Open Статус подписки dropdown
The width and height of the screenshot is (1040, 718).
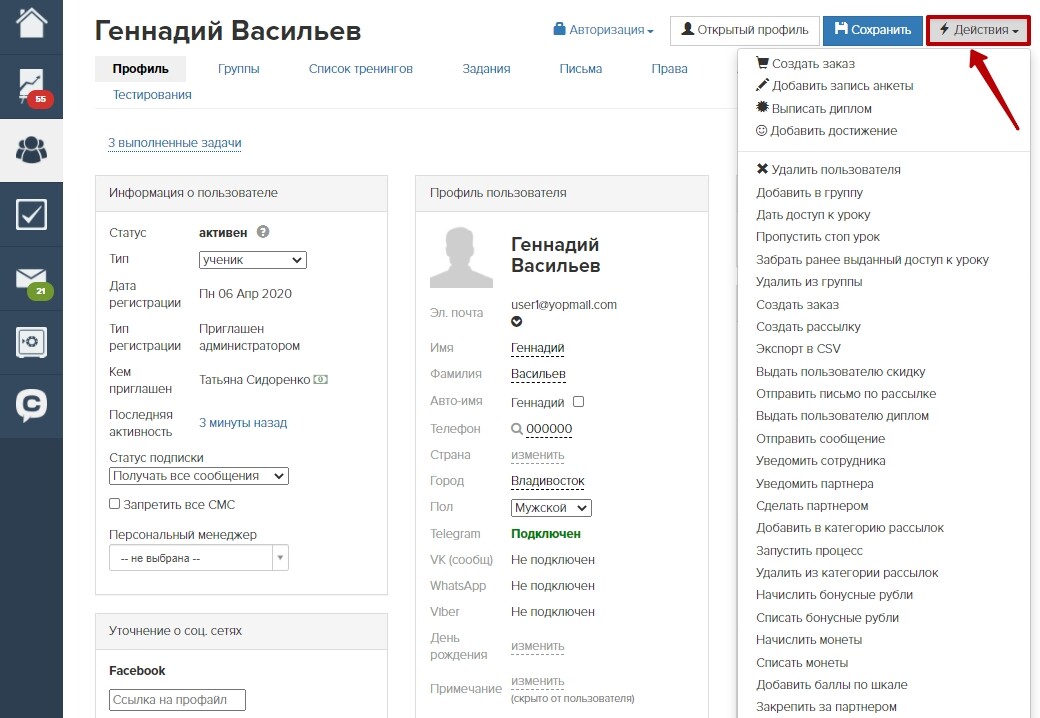[199, 476]
